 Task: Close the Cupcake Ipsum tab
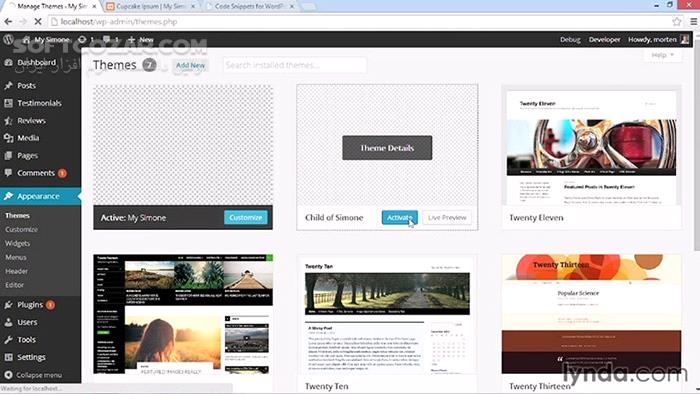click(x=193, y=6)
